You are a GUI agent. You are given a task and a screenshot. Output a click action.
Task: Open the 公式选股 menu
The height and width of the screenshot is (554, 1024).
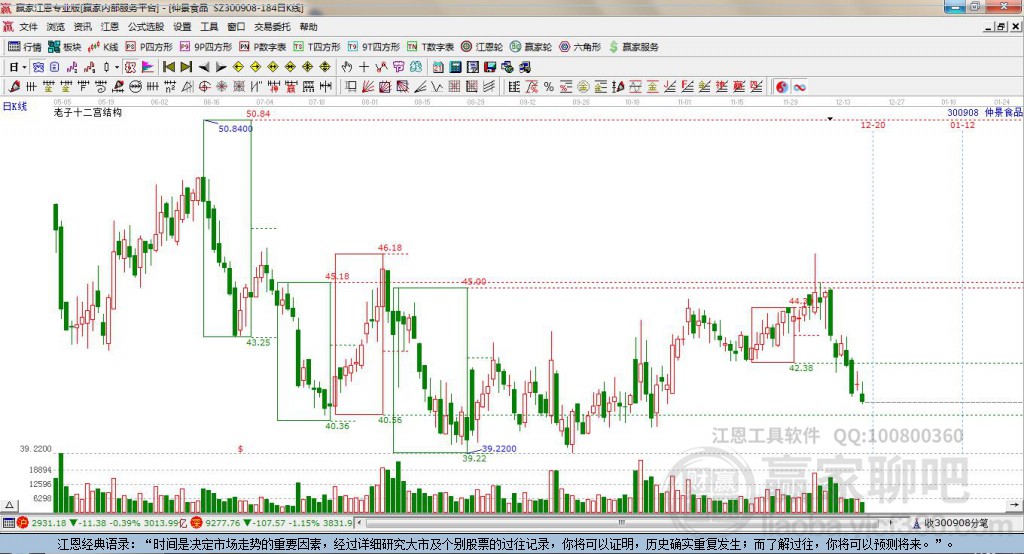[x=146, y=27]
